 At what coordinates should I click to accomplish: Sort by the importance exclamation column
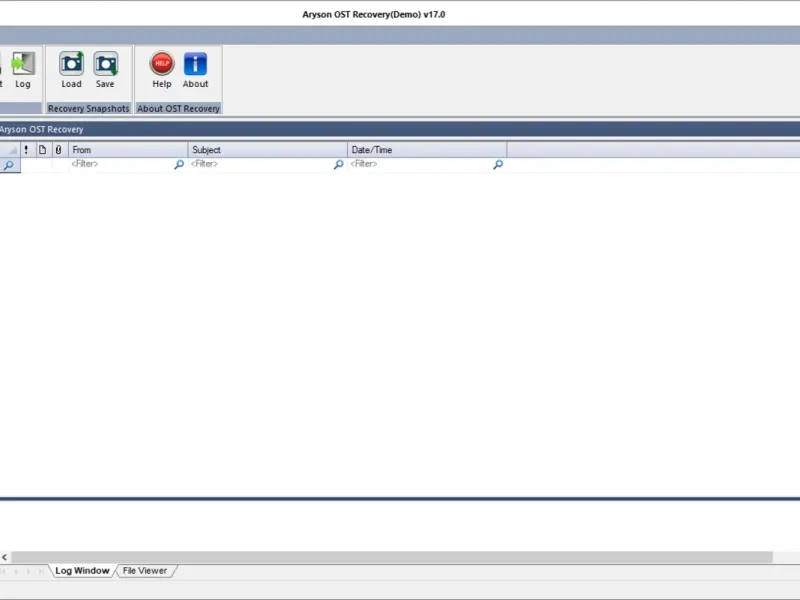pyautogui.click(x=27, y=150)
